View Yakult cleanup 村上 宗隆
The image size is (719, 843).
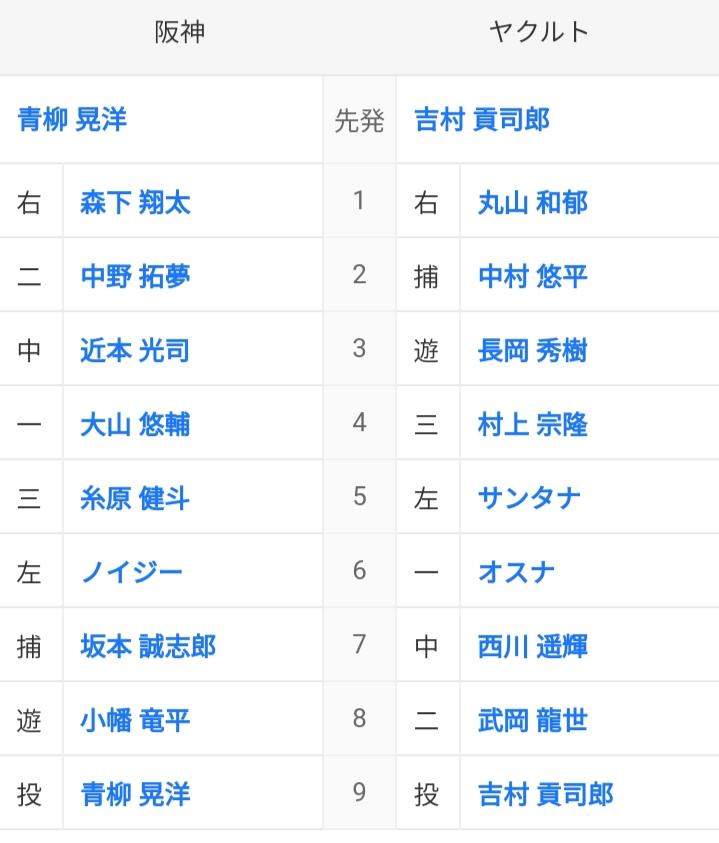point(533,424)
